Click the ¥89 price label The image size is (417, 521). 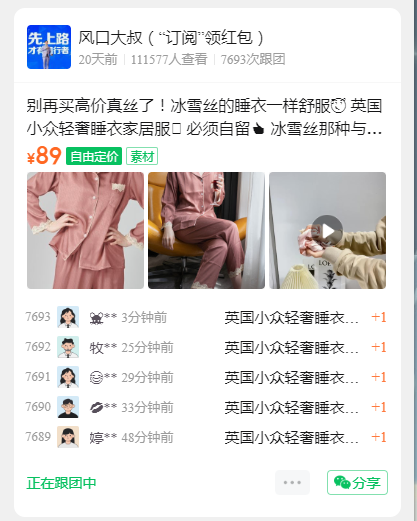(x=44, y=156)
